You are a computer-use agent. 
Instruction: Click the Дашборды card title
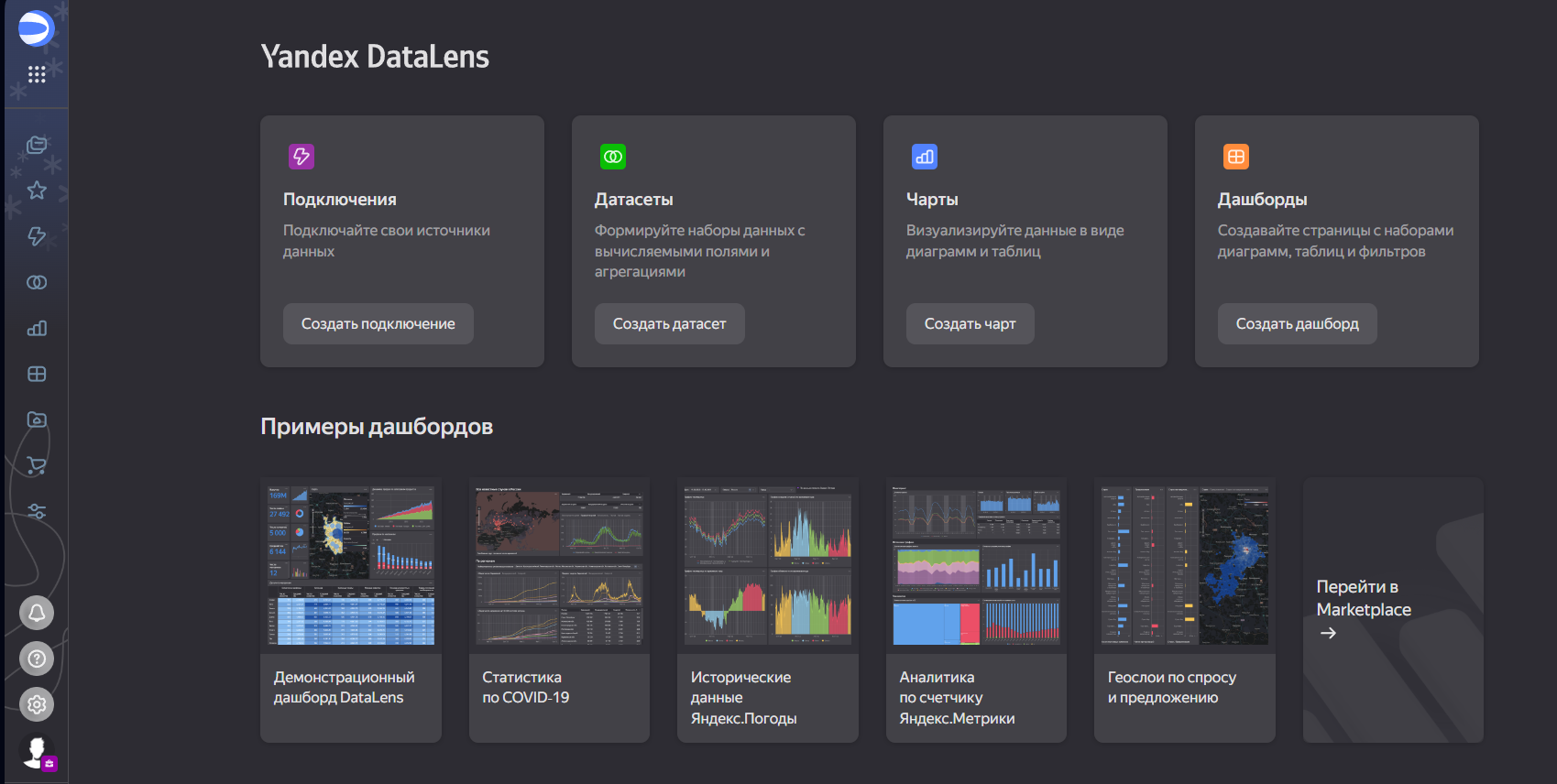[x=1263, y=200]
